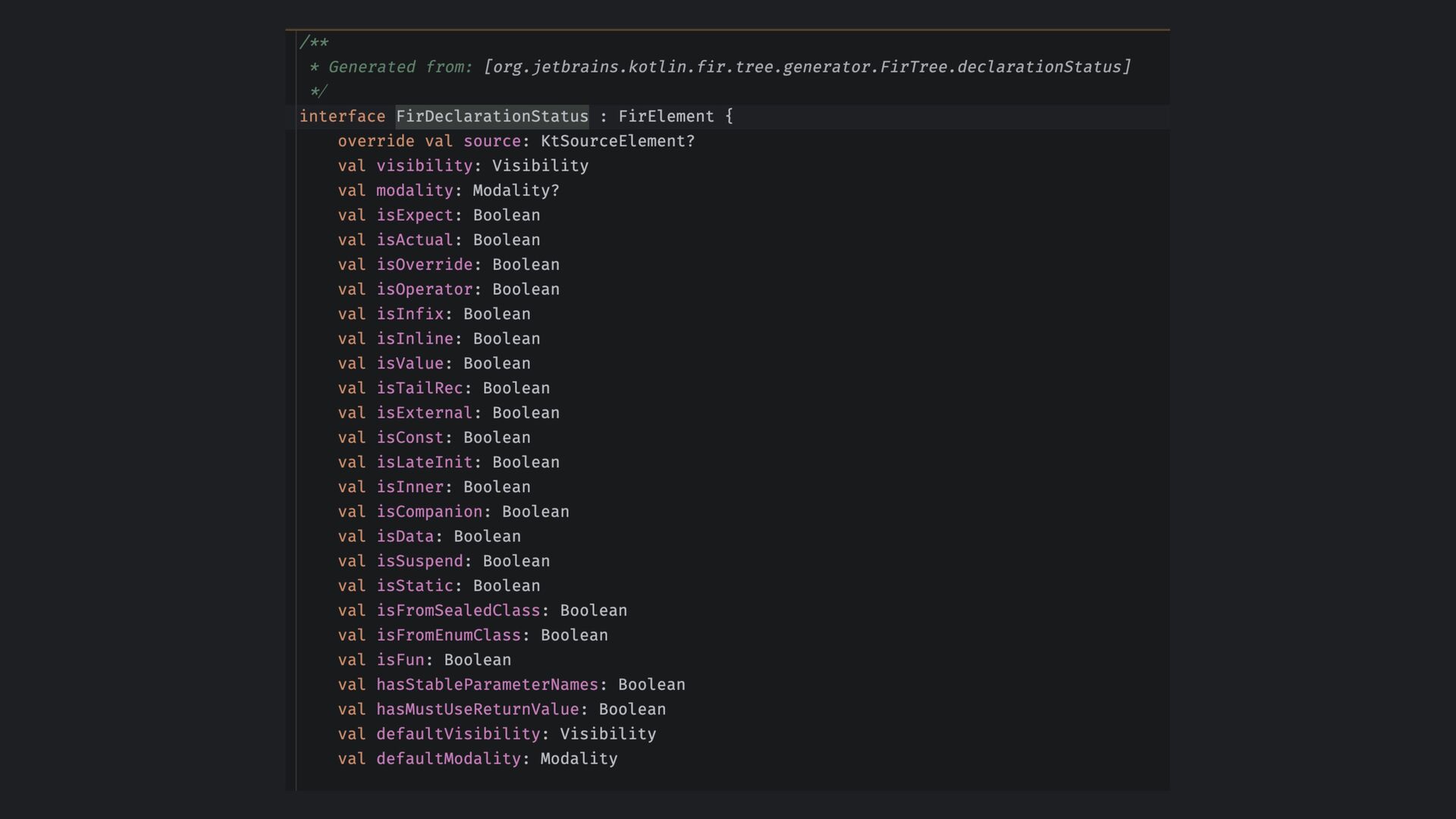This screenshot has width=1456, height=819.
Task: Click the modality property name
Action: [414, 190]
